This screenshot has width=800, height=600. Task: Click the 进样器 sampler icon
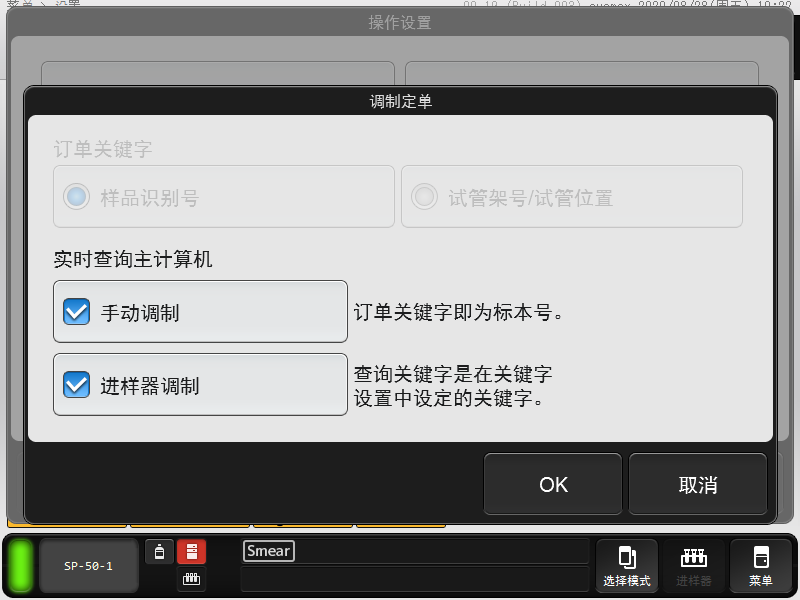coord(693,566)
